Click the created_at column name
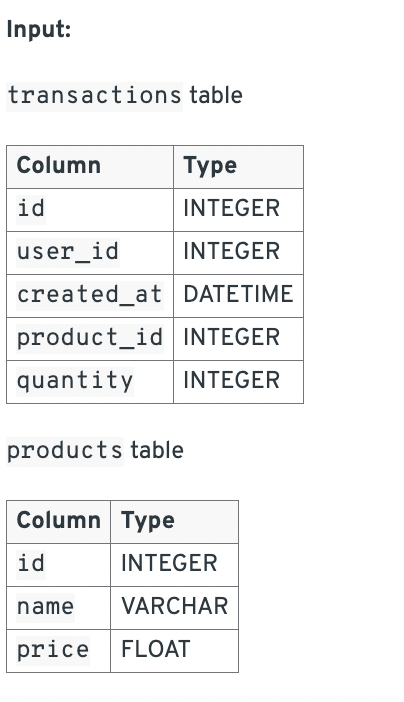Image resolution: width=404 pixels, height=702 pixels. (x=90, y=295)
